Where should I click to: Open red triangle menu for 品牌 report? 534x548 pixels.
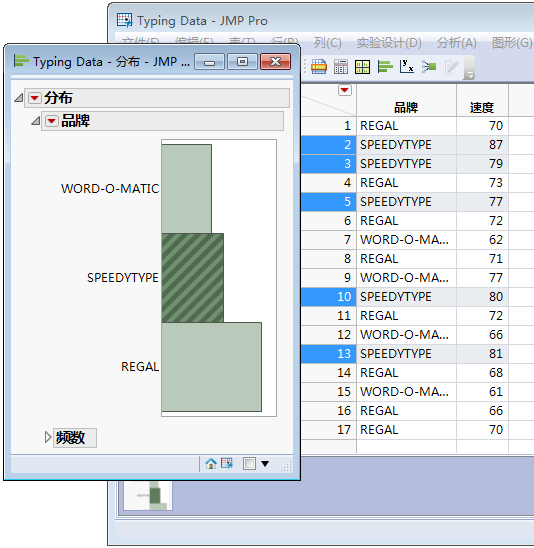(51, 121)
